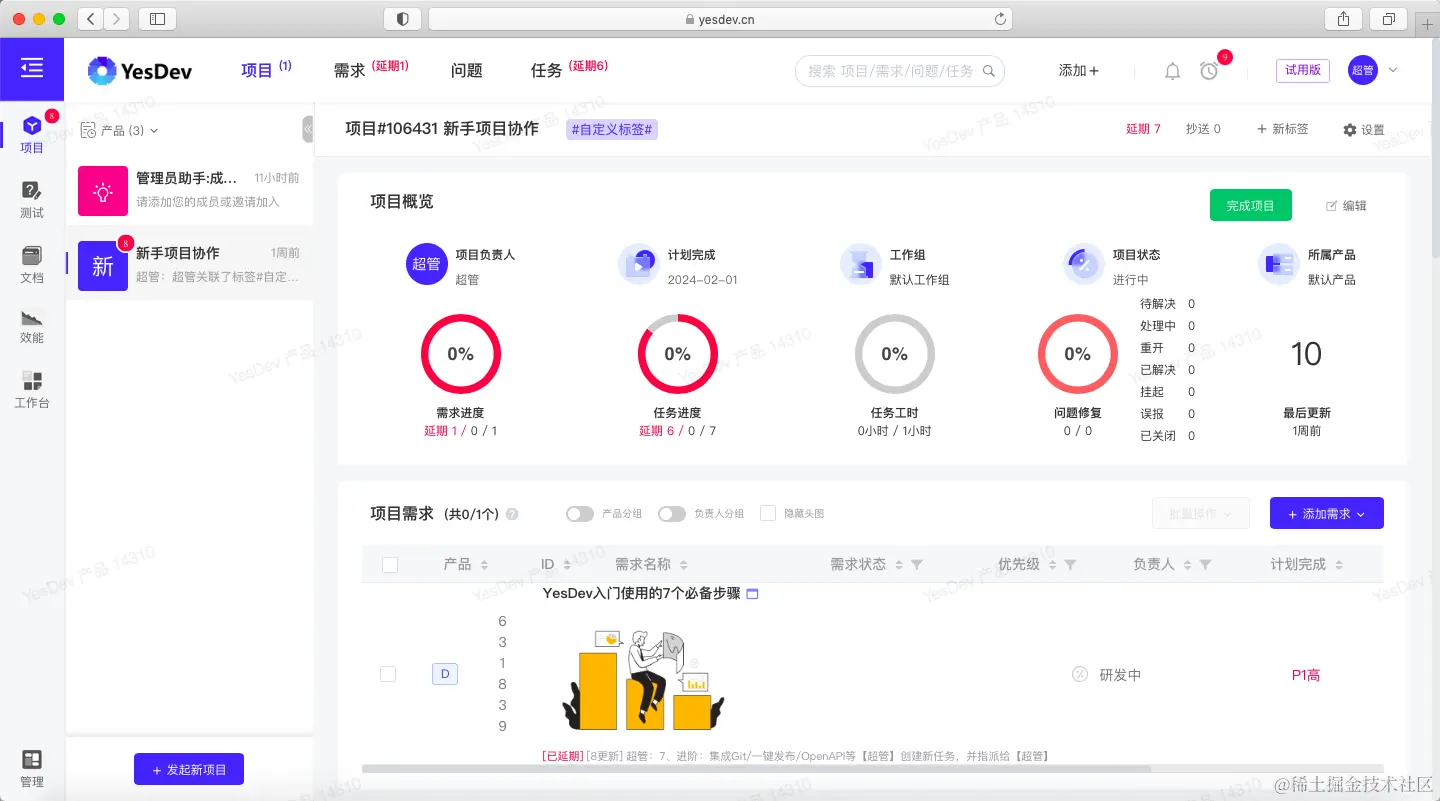Open the 添加需求 dropdown button
Screen dimensions: 1440x801
(x=1327, y=514)
